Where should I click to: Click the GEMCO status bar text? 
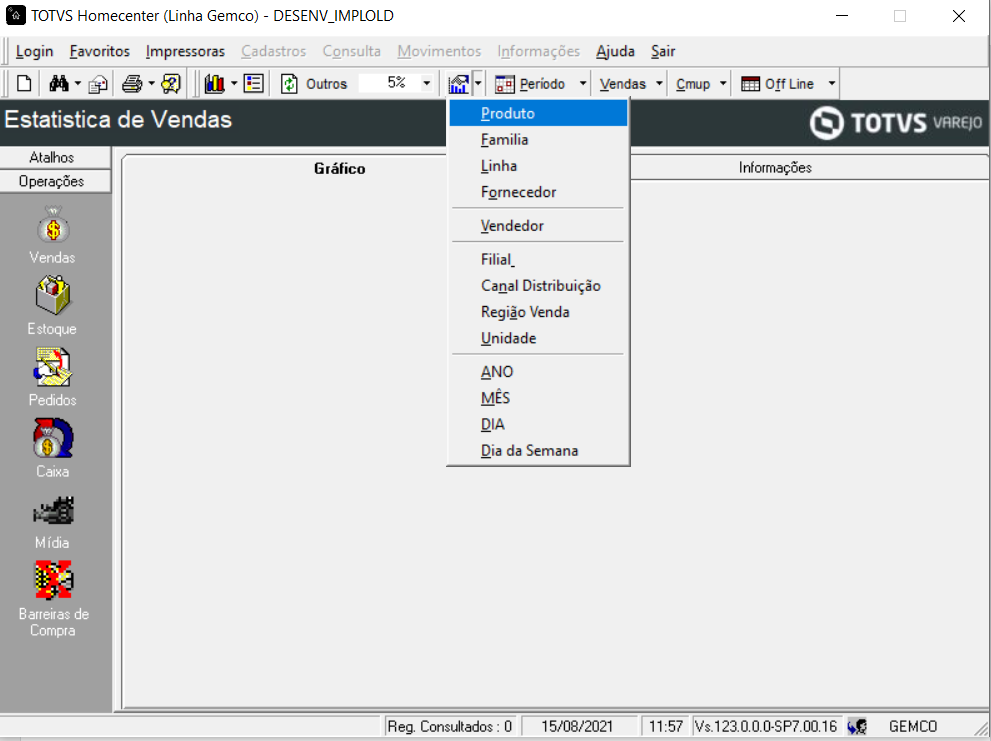point(913,726)
